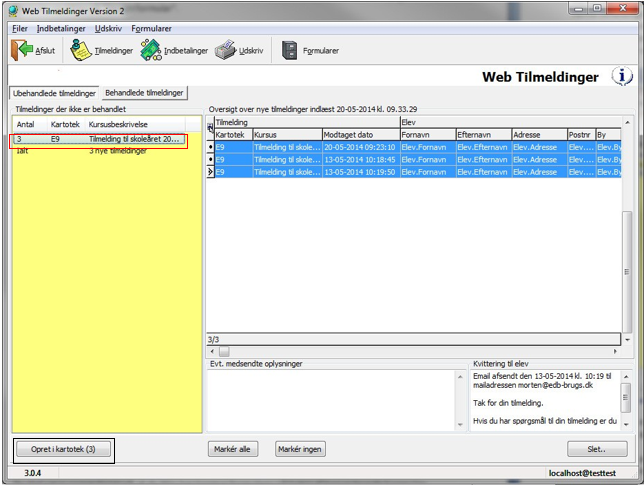The image size is (644, 489).
Task: Click the Markér alle button
Action: coord(232,449)
